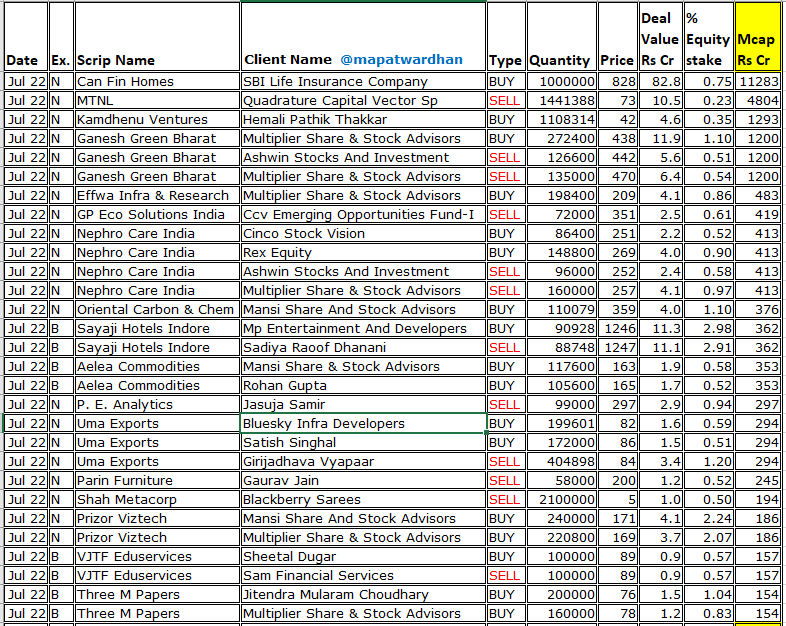This screenshot has width=786, height=626.
Task: Click 'Quadrature Capital Vector Sp' client cell
Action: (363, 100)
